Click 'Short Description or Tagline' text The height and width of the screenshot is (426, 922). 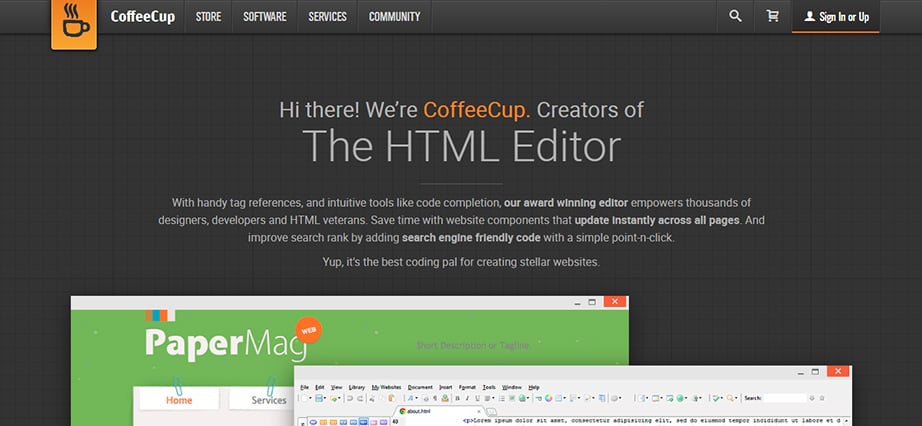(473, 345)
